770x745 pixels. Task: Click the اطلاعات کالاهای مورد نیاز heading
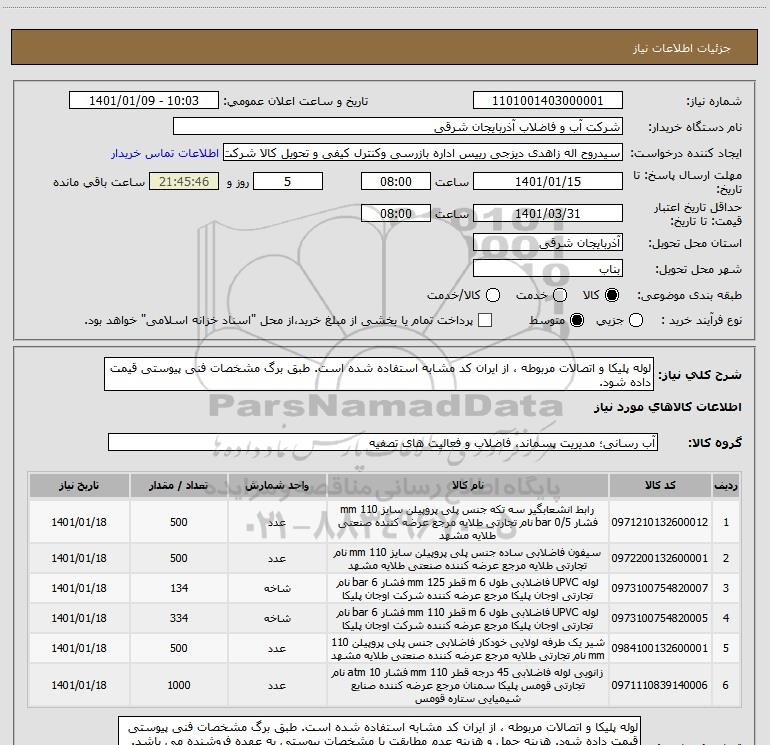coord(668,407)
